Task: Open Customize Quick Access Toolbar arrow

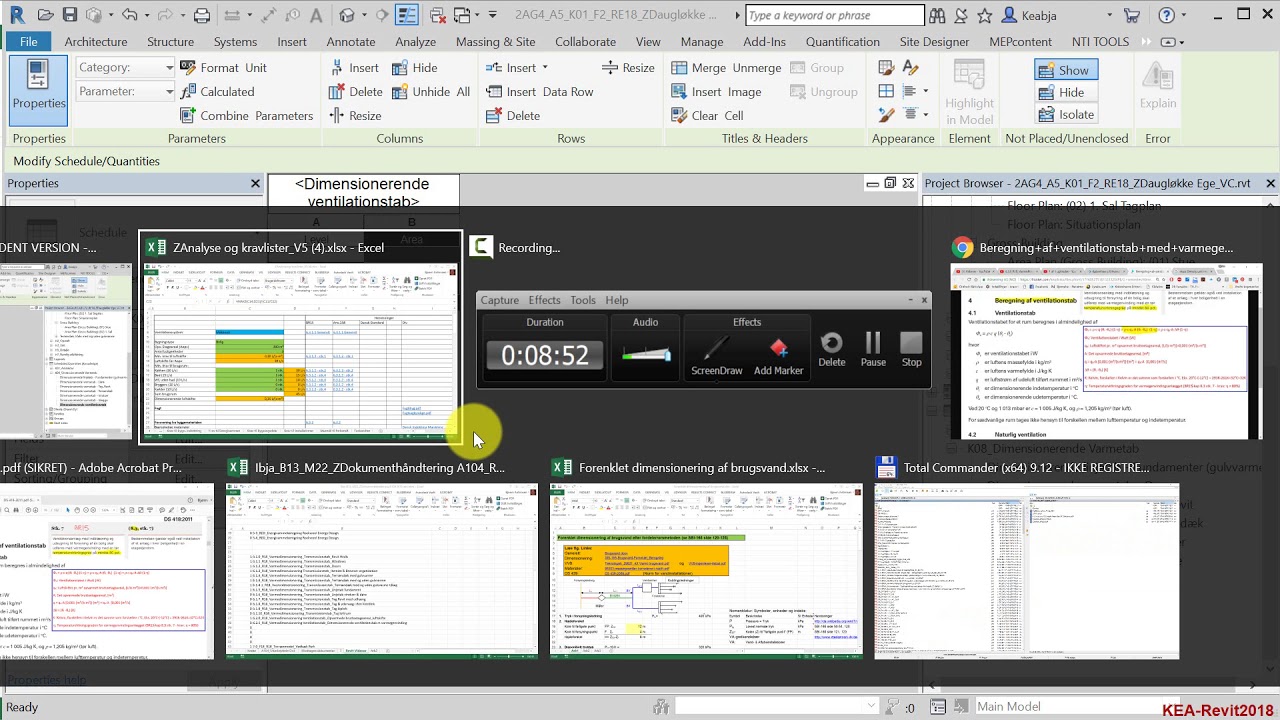Action: 492,15
